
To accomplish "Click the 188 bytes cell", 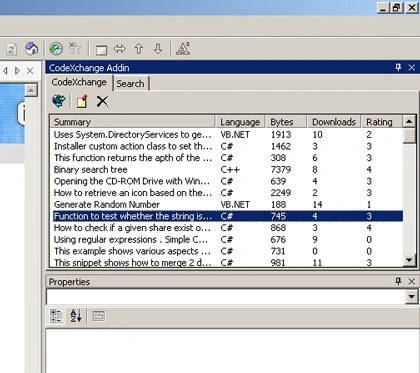I will click(x=278, y=205).
